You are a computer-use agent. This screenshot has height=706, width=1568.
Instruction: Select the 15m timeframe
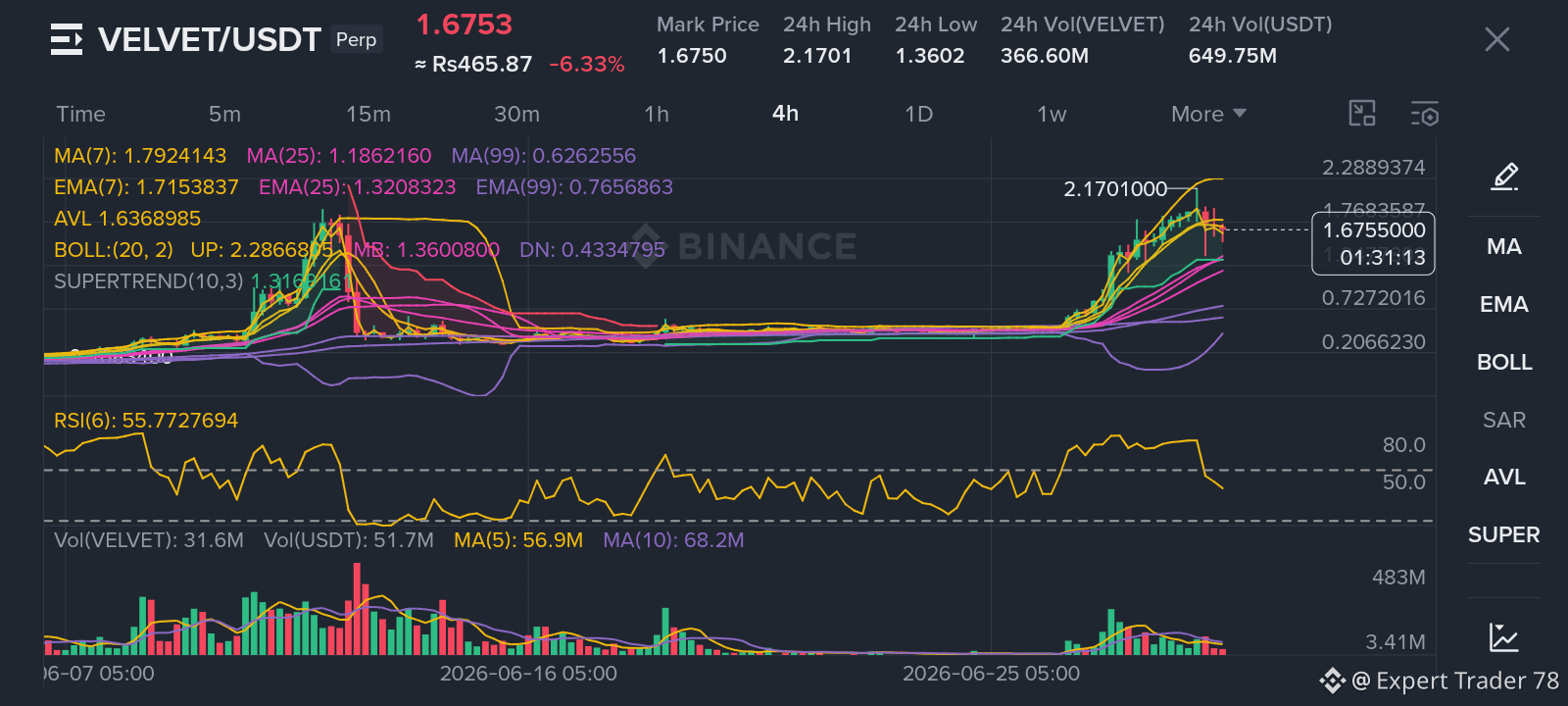pyautogui.click(x=368, y=114)
